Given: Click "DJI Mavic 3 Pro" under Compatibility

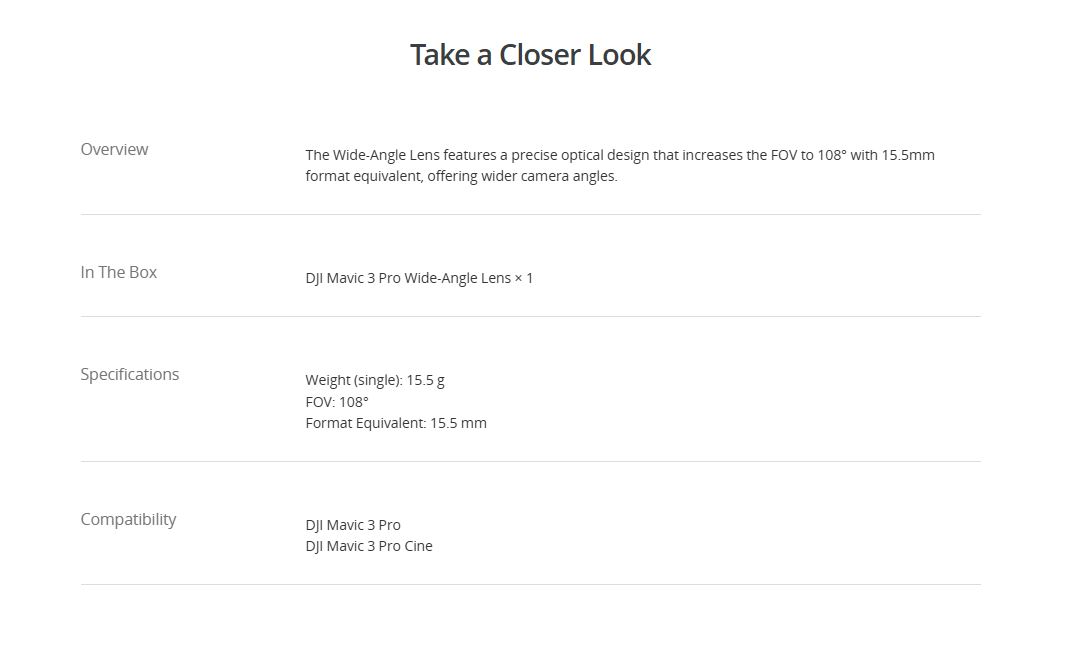Looking at the screenshot, I should point(353,525).
